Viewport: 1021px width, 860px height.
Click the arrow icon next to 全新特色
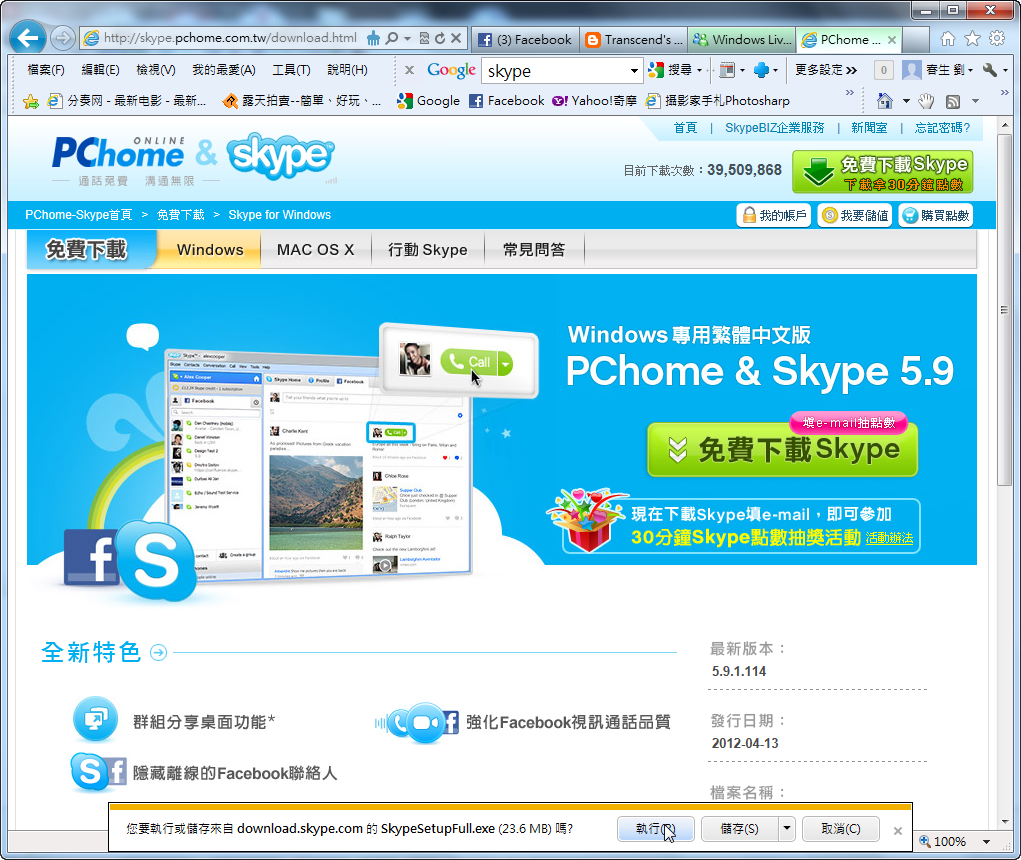158,652
